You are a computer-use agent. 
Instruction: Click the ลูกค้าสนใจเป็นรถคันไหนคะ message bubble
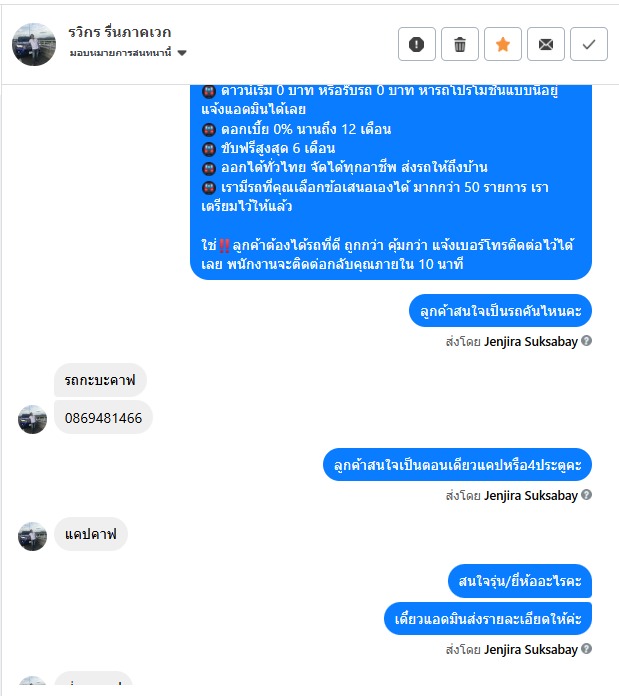[x=501, y=310]
